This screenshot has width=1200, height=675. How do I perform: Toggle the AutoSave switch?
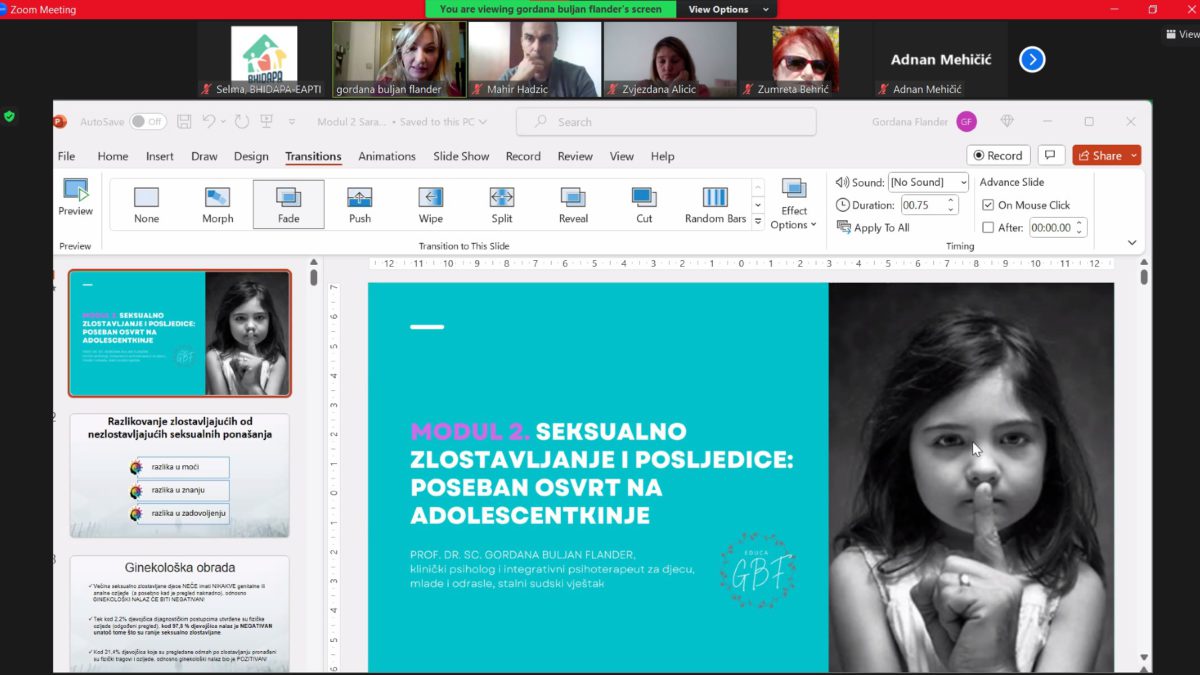click(x=148, y=122)
